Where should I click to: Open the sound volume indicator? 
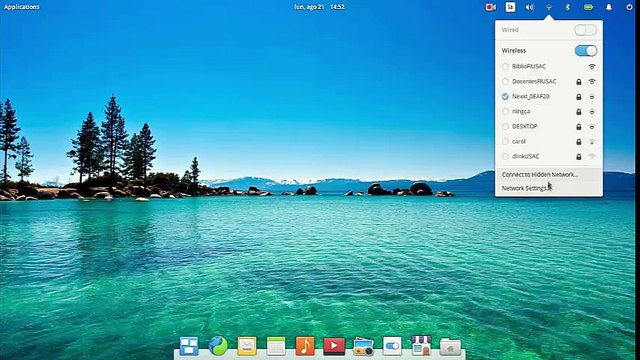point(529,7)
